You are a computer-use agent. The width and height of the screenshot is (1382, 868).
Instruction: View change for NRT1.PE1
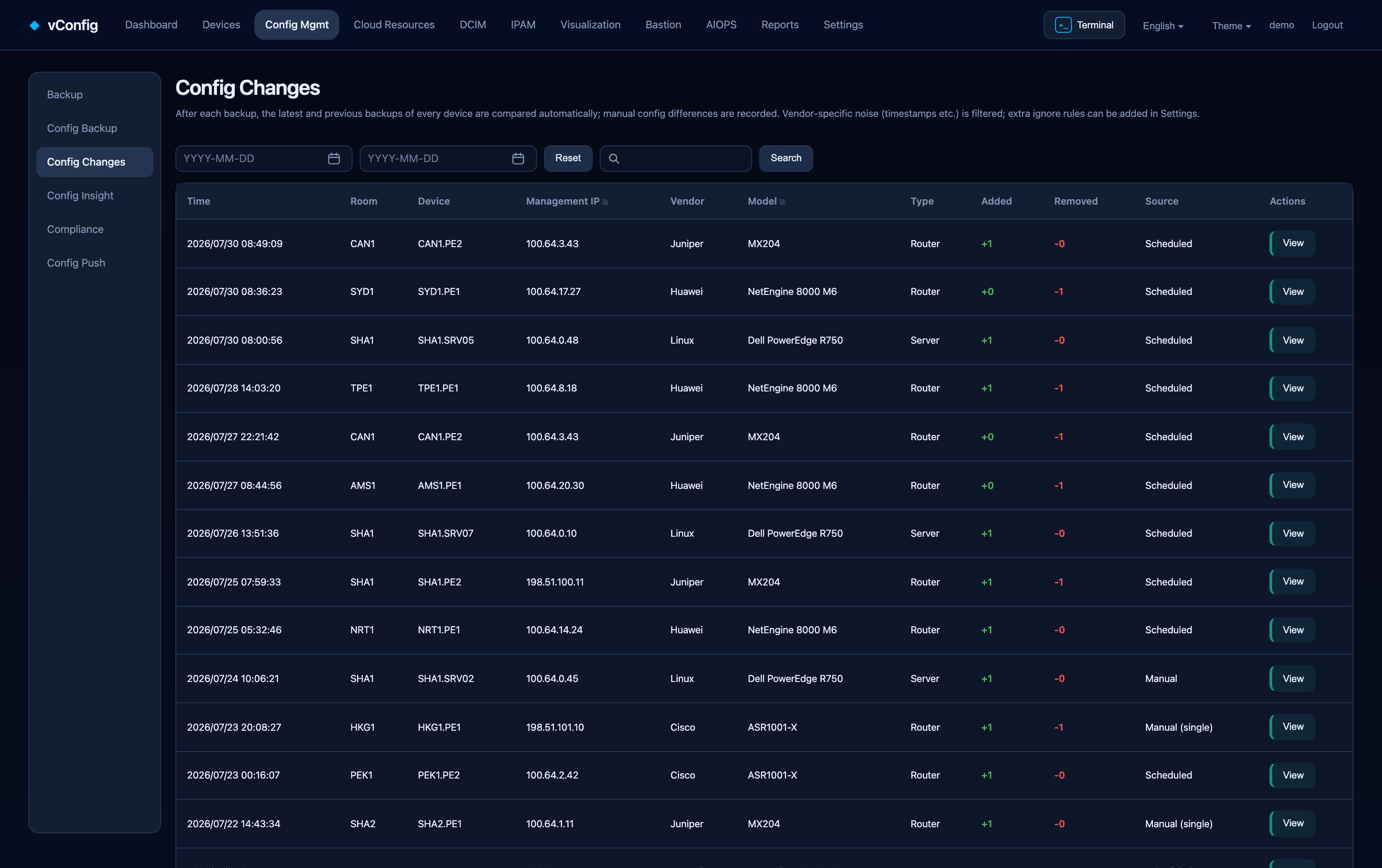(1292, 630)
